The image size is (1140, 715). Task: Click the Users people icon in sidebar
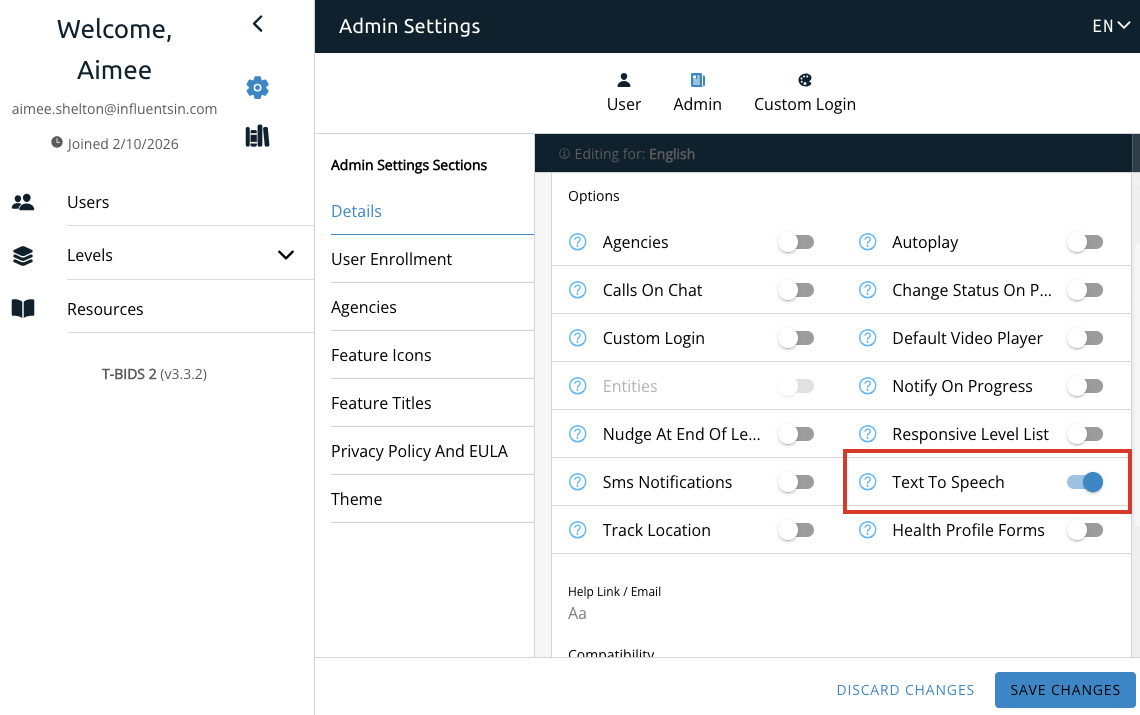[23, 202]
